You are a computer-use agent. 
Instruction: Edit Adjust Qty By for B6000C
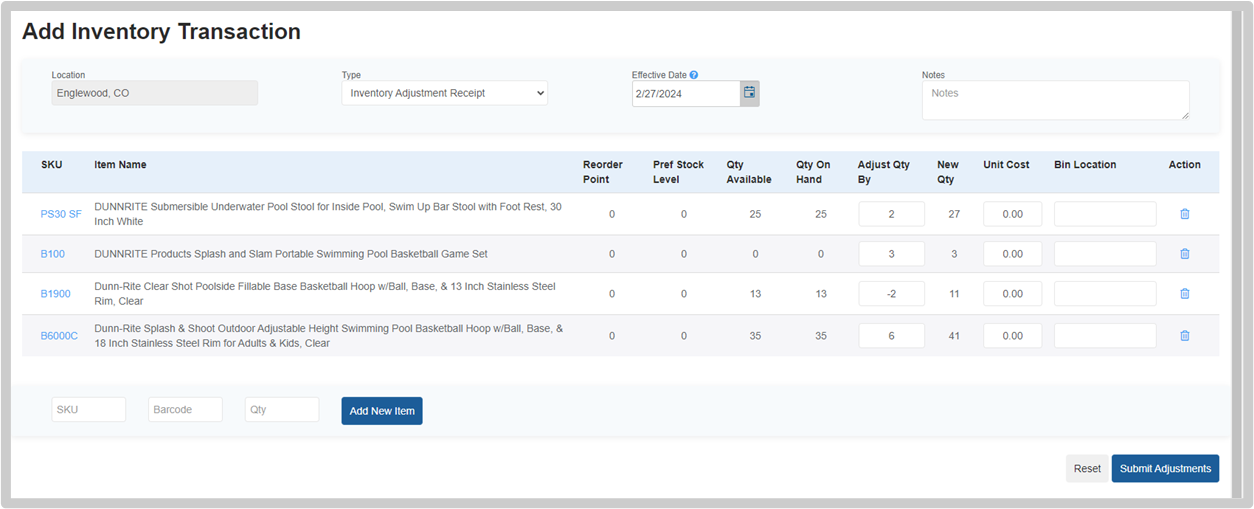click(x=892, y=336)
